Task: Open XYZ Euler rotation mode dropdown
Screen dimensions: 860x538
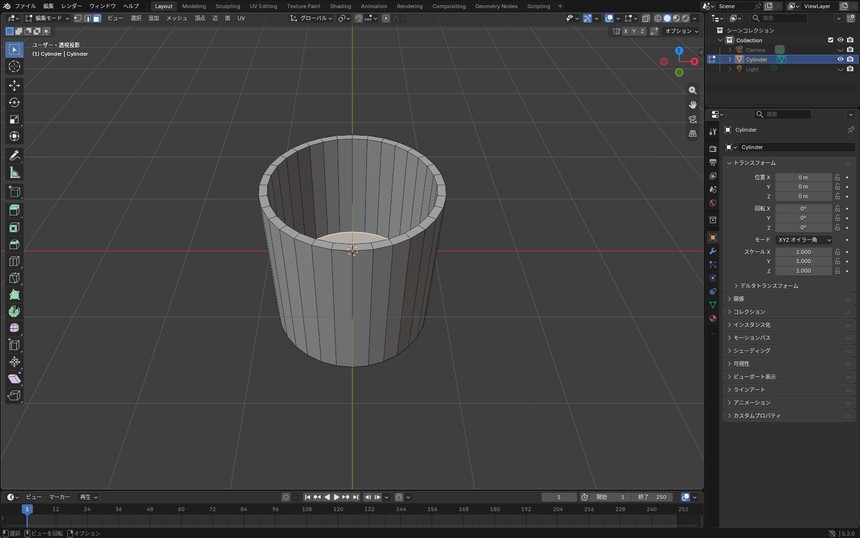Action: 804,240
